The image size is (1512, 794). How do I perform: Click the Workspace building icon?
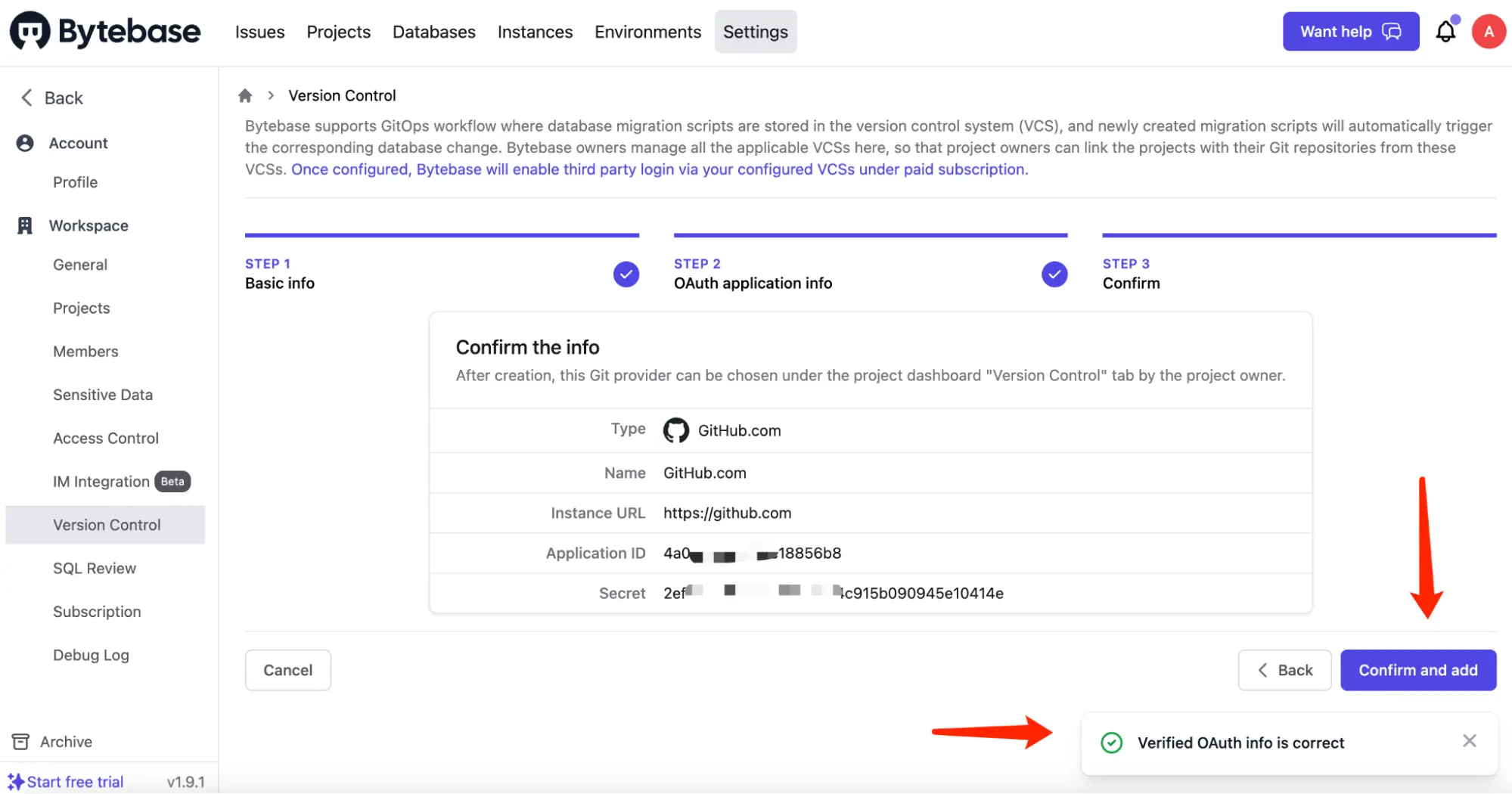point(25,225)
